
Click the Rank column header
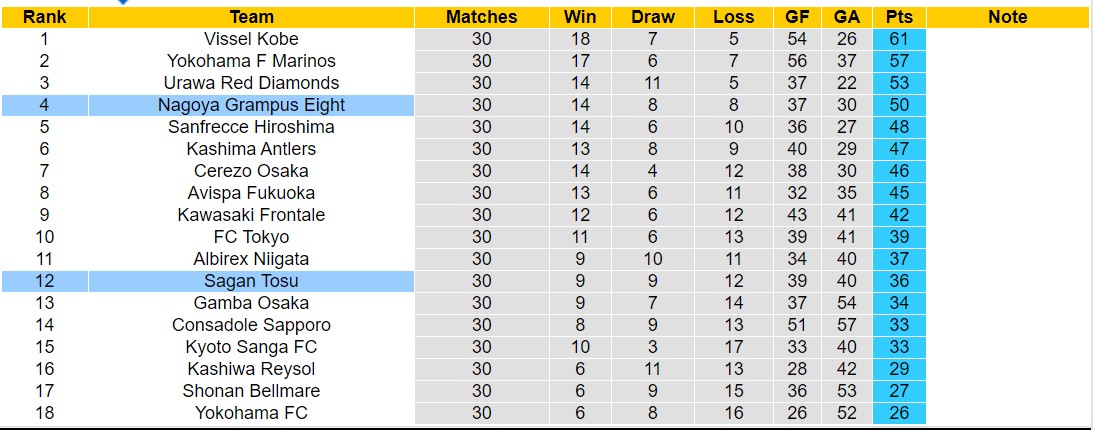tap(44, 17)
